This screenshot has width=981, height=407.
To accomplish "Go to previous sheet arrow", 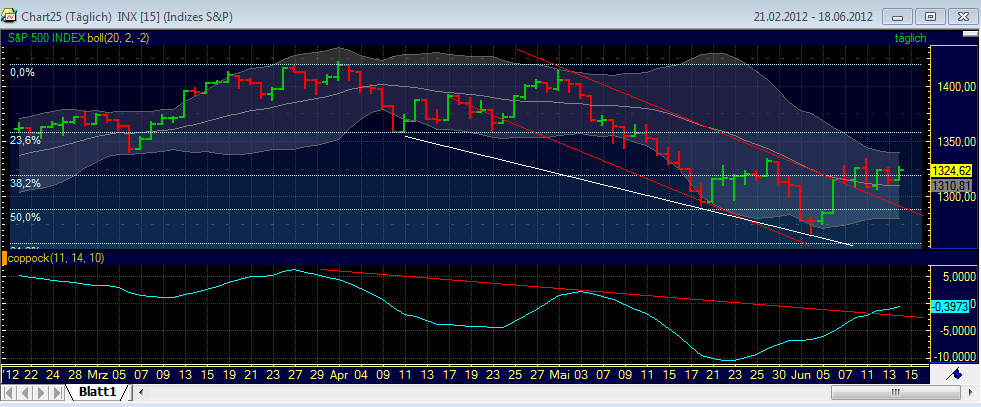I will point(25,393).
